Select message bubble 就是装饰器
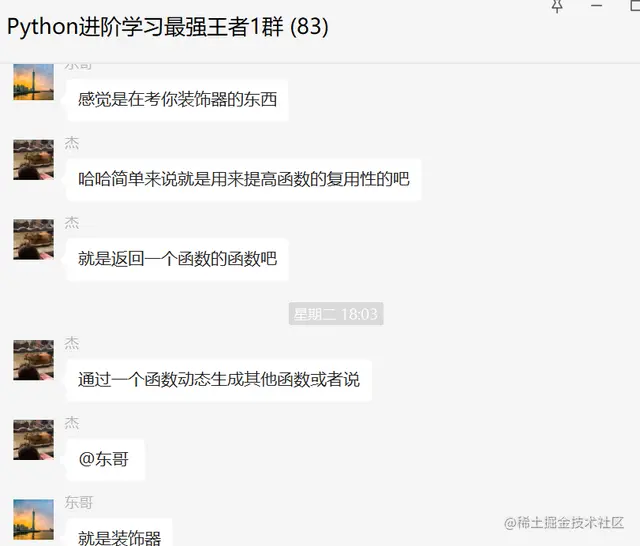Screen dimensions: 640x546 tap(119, 534)
